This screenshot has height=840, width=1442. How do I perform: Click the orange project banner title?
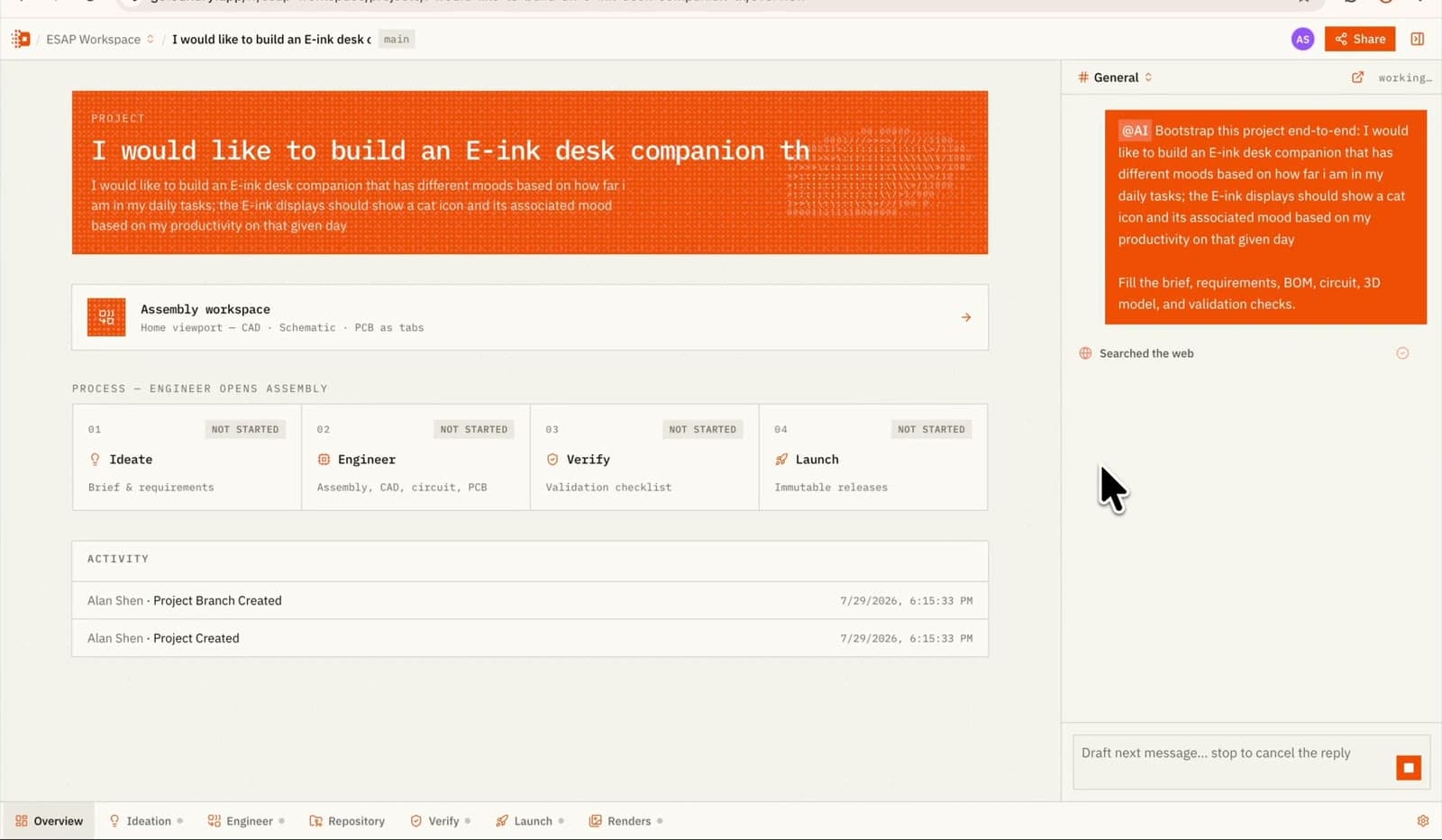(x=451, y=151)
